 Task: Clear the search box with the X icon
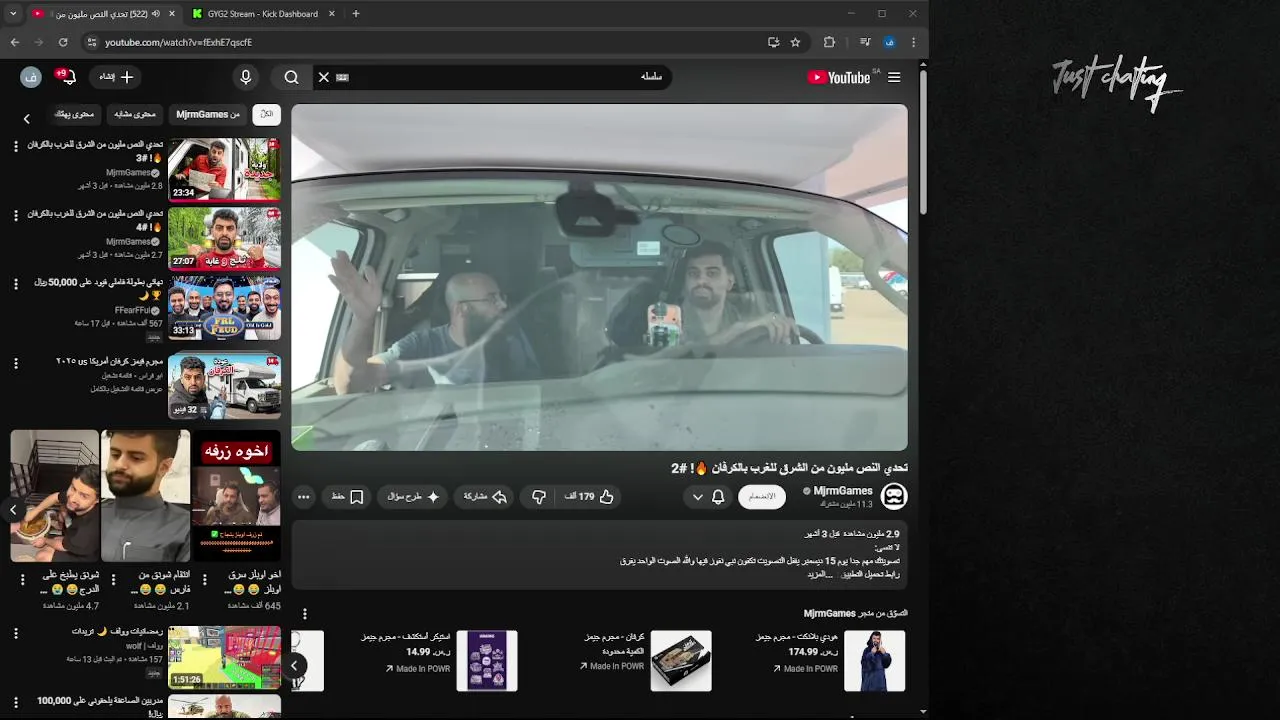point(324,77)
